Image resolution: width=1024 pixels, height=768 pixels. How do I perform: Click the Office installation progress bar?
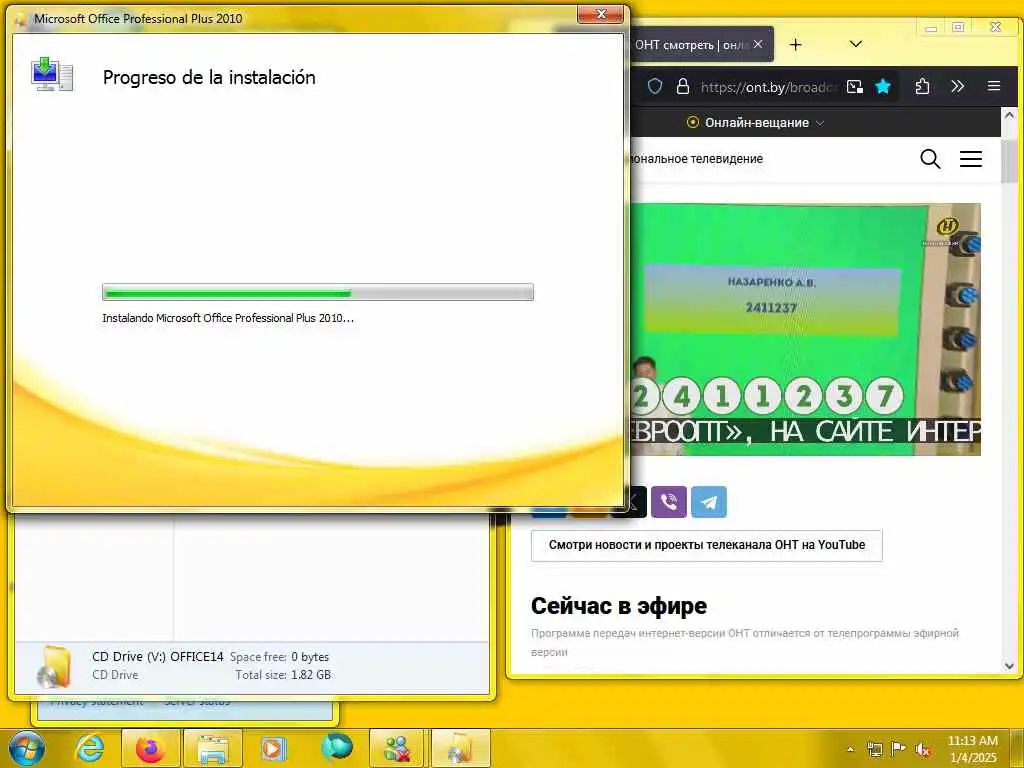click(x=317, y=292)
